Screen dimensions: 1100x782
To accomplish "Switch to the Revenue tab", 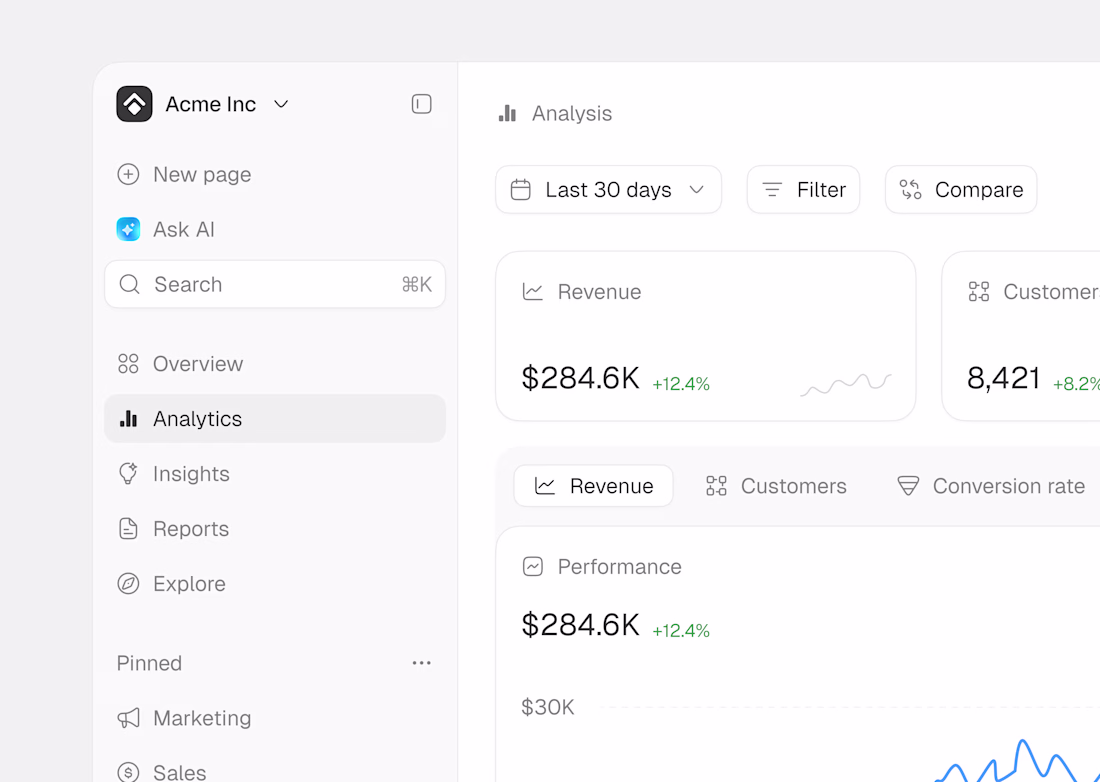I will (x=593, y=485).
